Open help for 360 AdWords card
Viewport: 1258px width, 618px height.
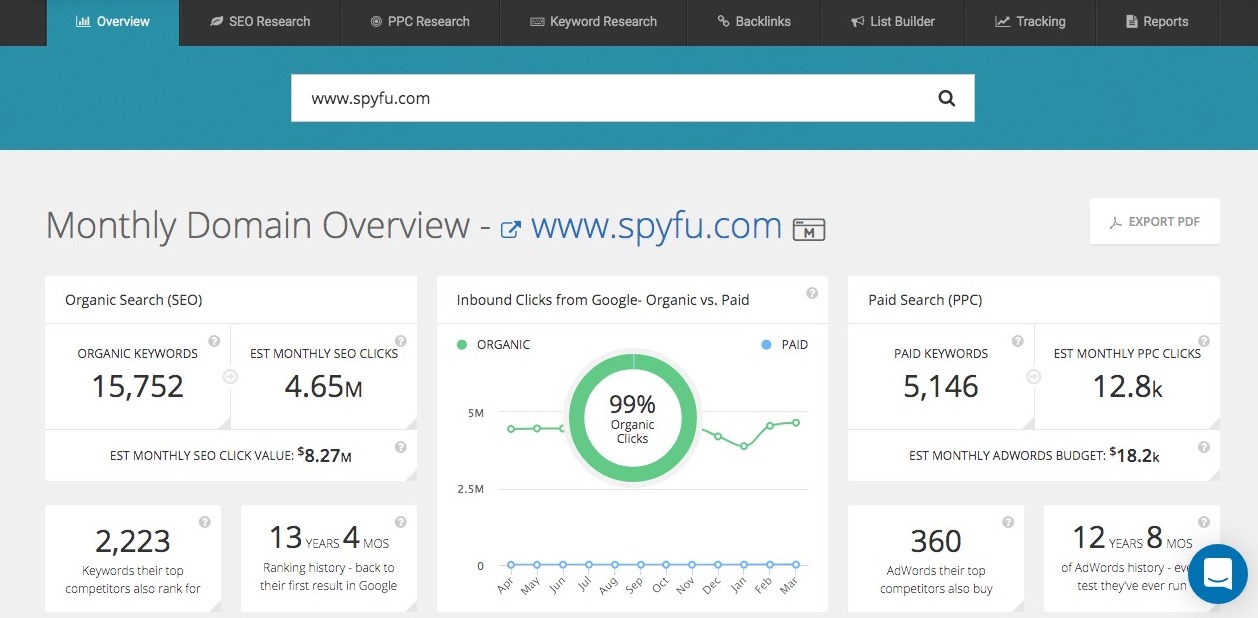pyautogui.click(x=1008, y=521)
